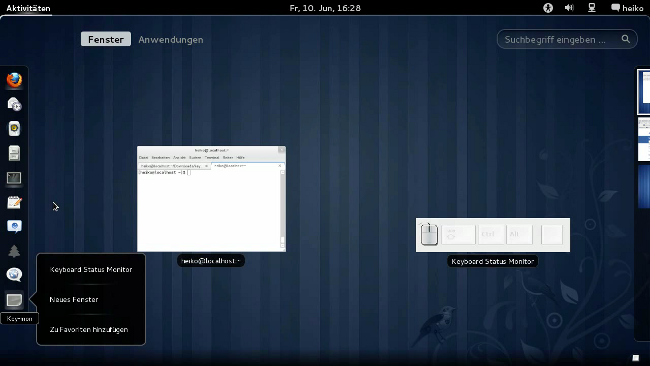Viewport: 650px width, 366px height.
Task: Click the Keyboard Status Monitor caption under its window
Action: (x=492, y=262)
